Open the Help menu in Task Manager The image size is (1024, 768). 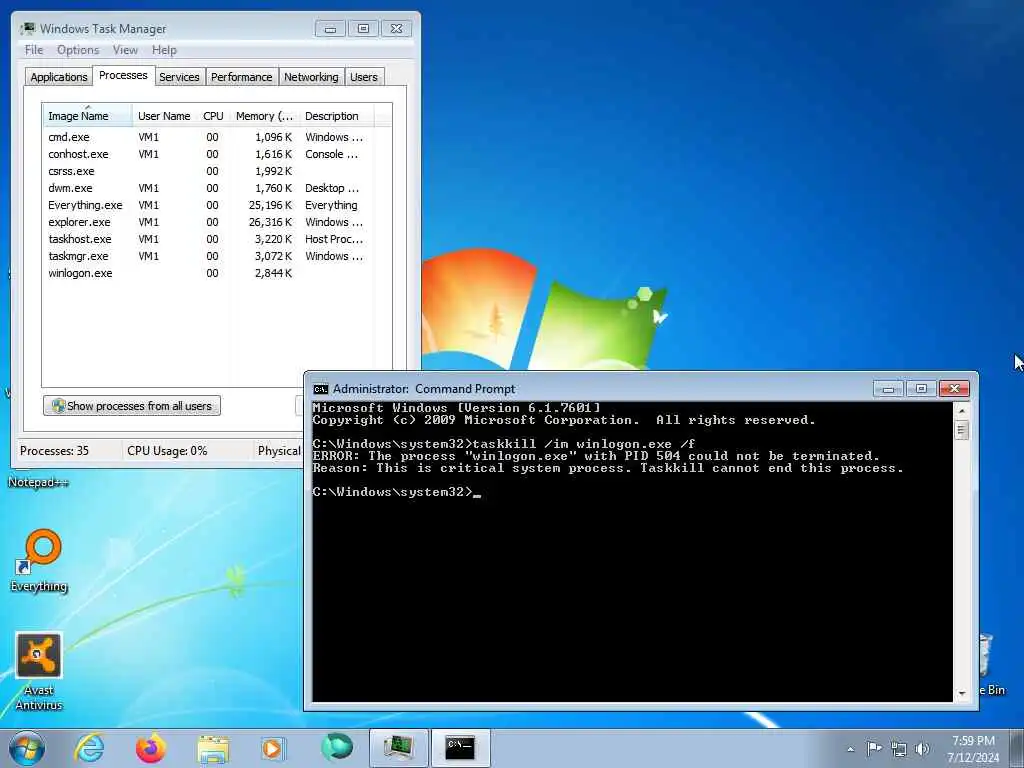(164, 50)
